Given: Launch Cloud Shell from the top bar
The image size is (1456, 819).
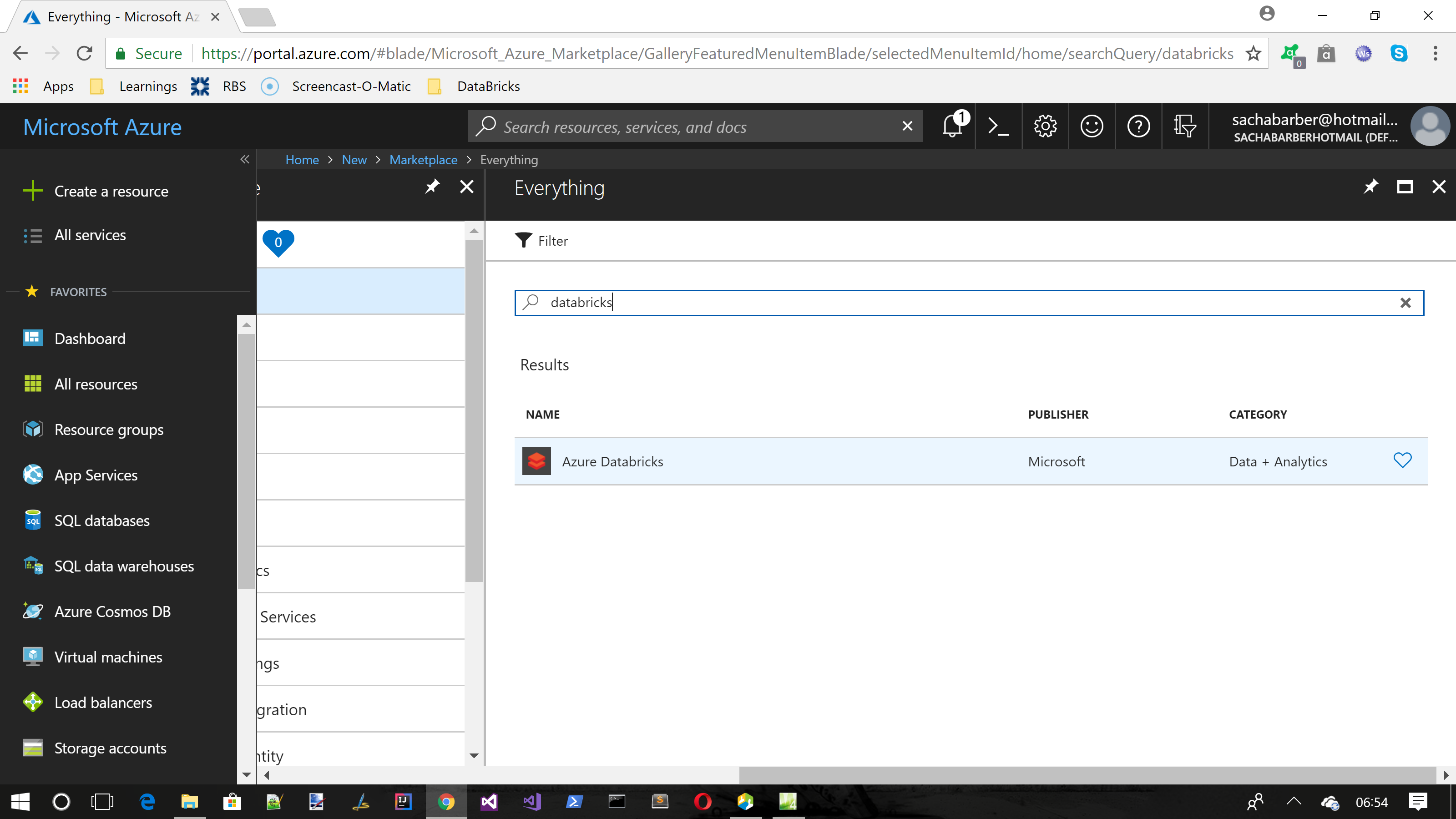Looking at the screenshot, I should pos(998,126).
